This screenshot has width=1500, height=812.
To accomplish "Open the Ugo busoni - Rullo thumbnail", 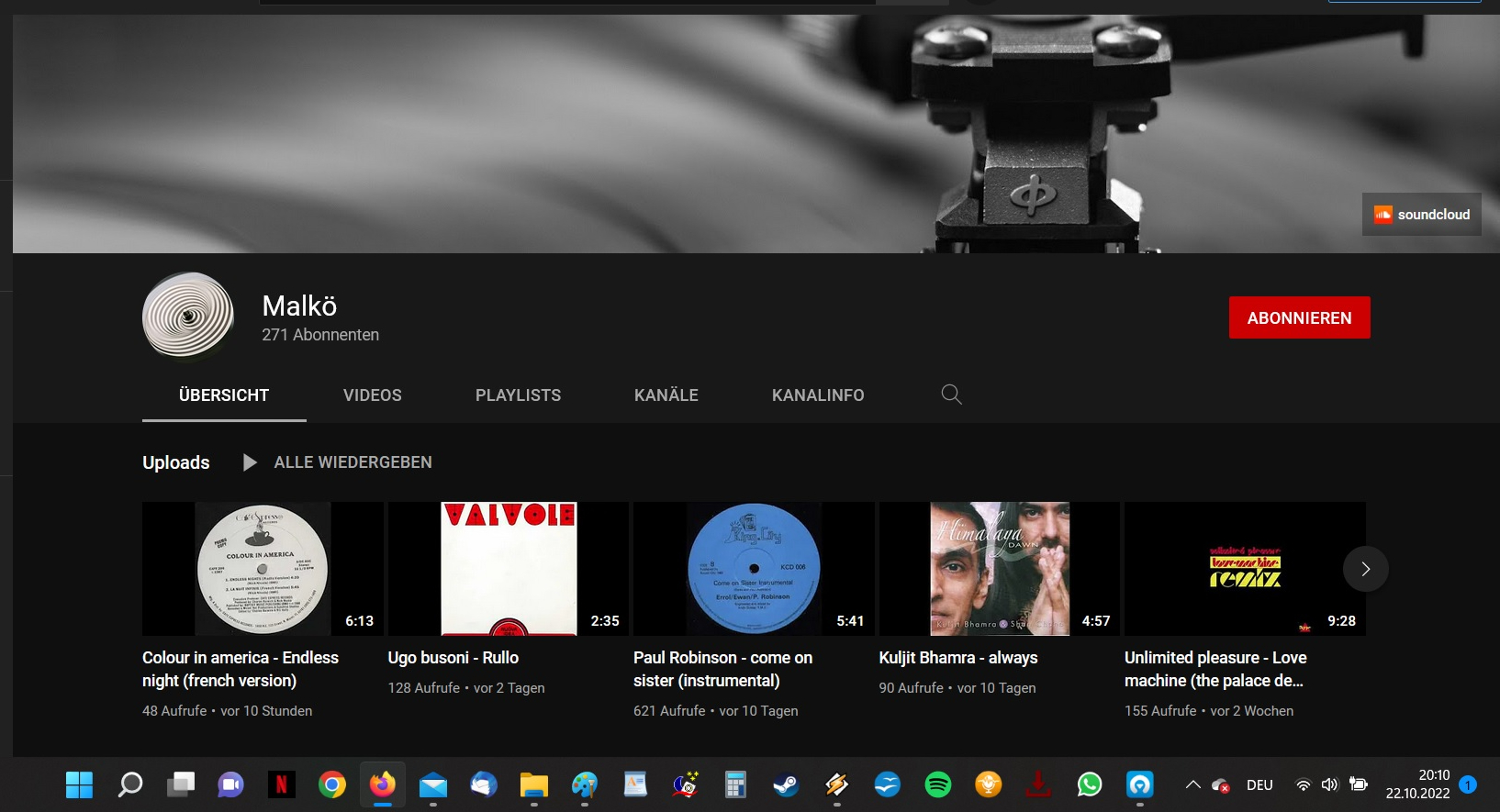I will [x=508, y=569].
